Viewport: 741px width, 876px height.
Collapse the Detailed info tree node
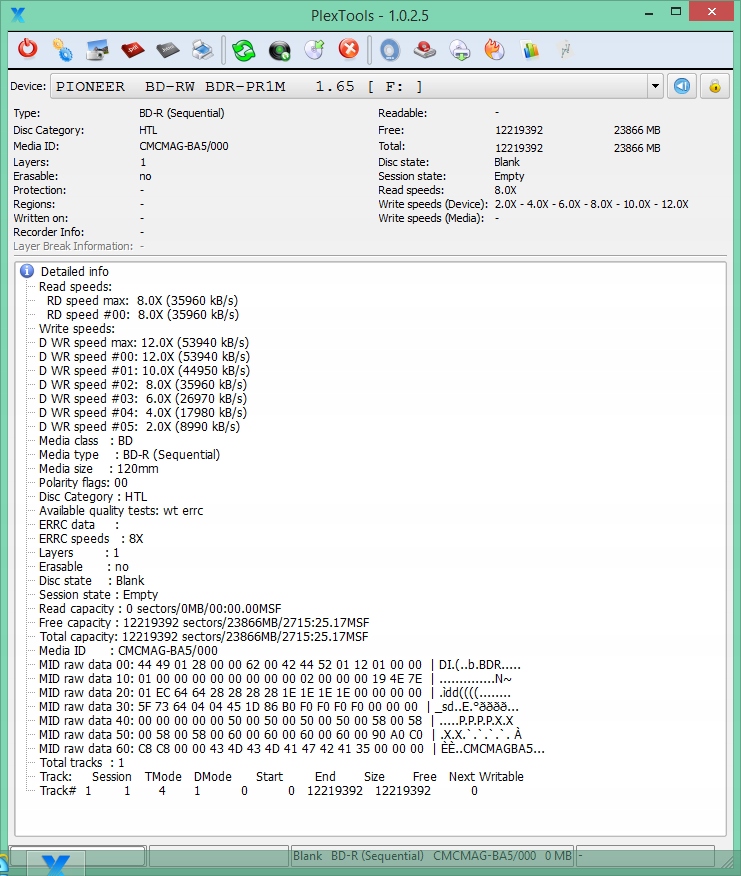coord(28,271)
